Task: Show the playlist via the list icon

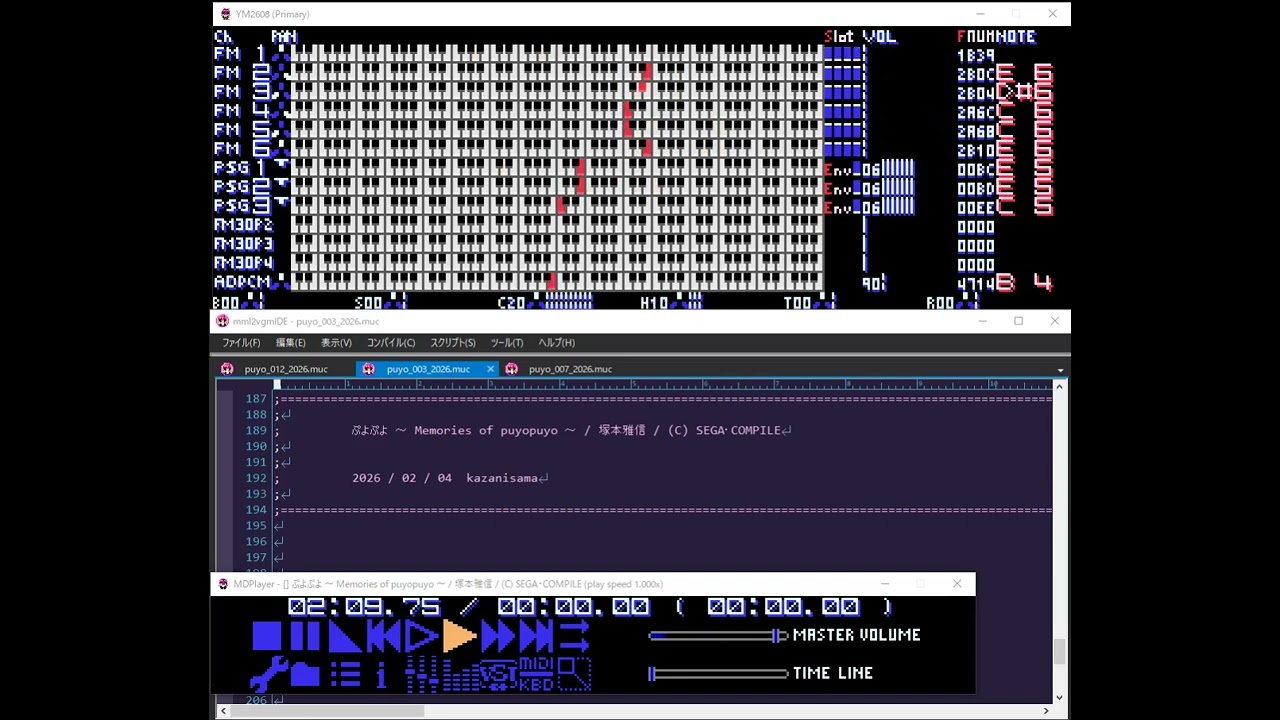Action: tap(344, 674)
